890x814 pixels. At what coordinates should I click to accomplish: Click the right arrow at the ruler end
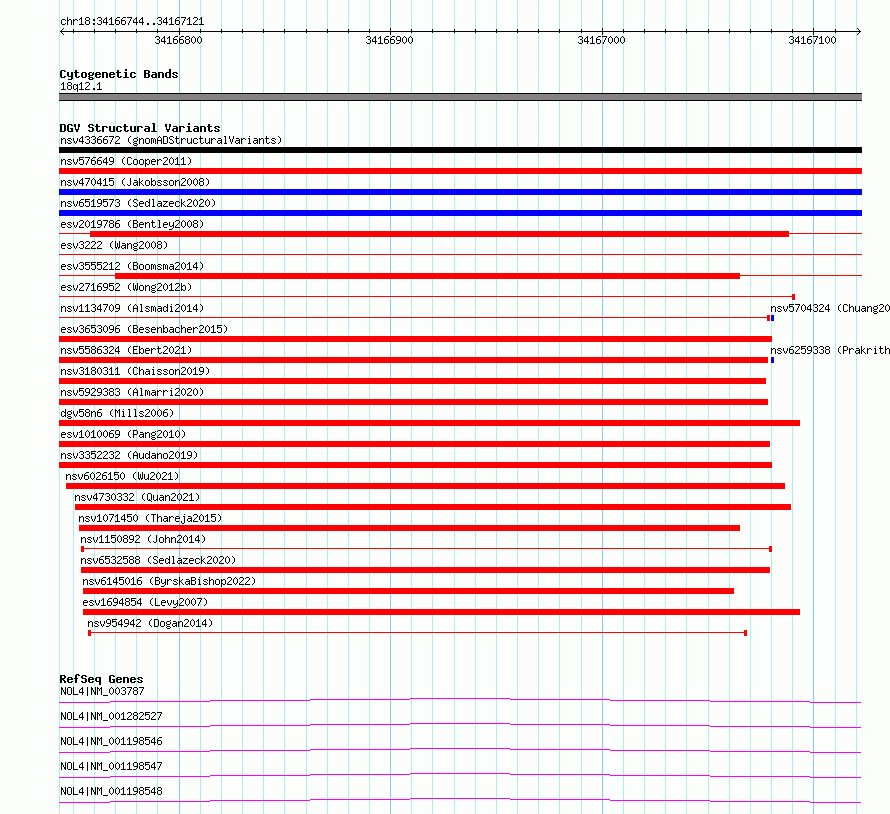[858, 31]
